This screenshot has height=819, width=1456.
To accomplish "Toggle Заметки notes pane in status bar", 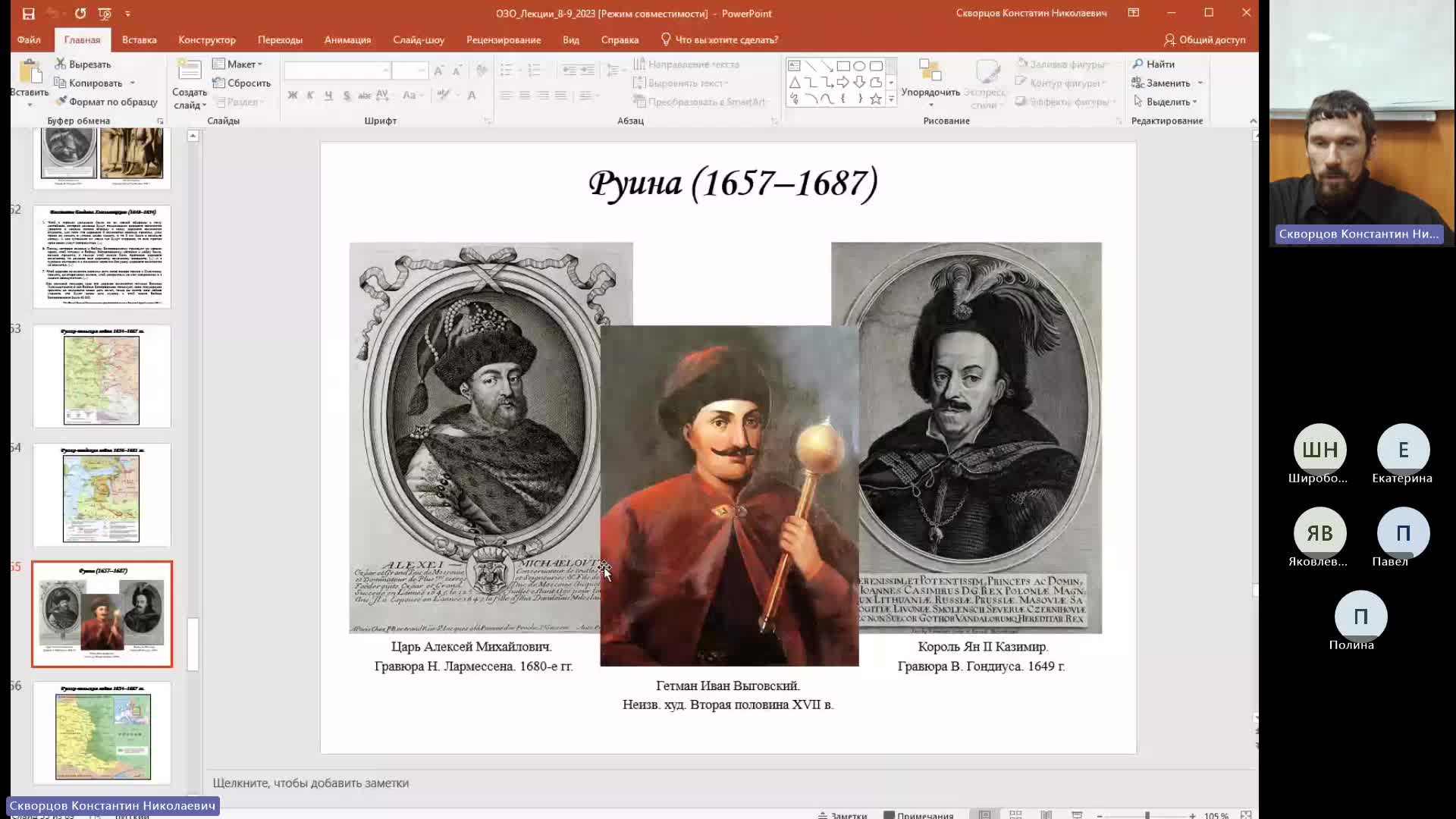I will [x=842, y=815].
